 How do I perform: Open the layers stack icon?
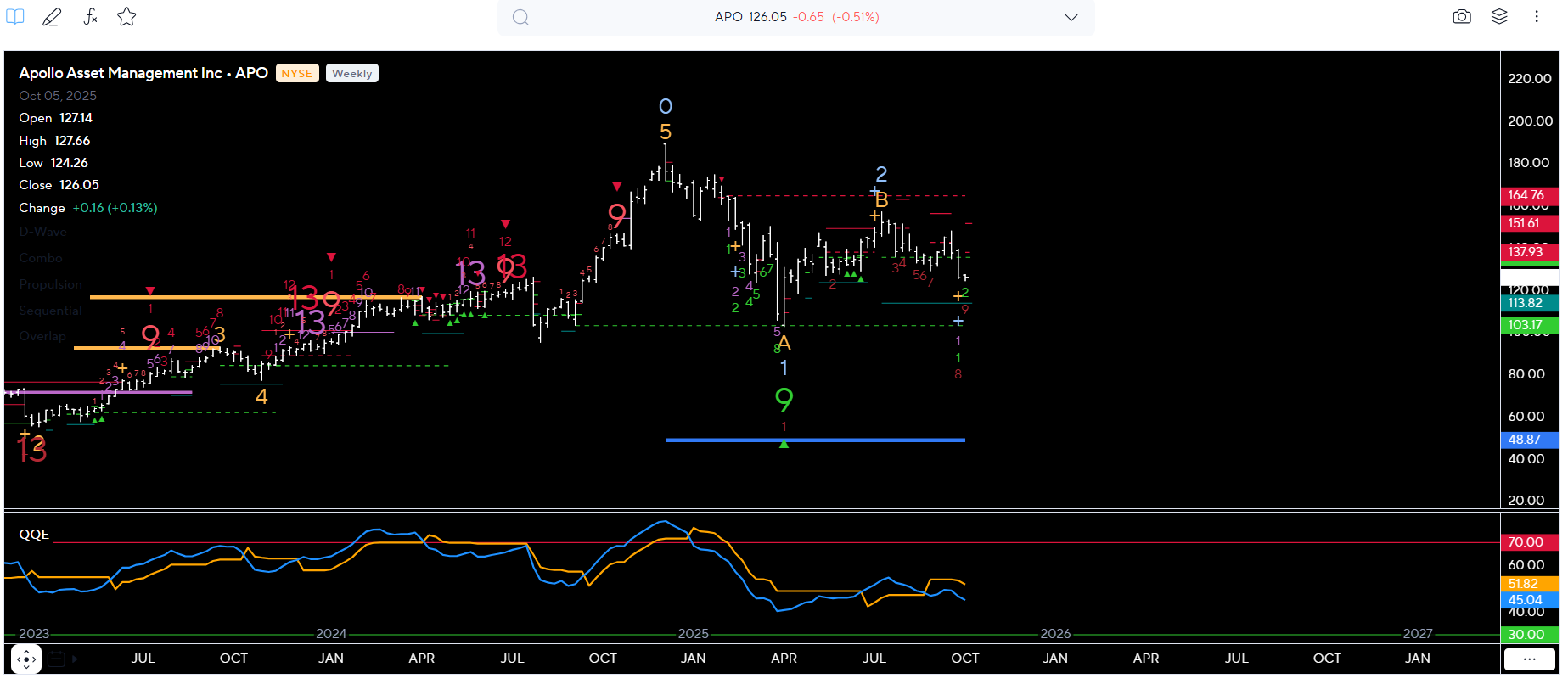coord(1498,16)
